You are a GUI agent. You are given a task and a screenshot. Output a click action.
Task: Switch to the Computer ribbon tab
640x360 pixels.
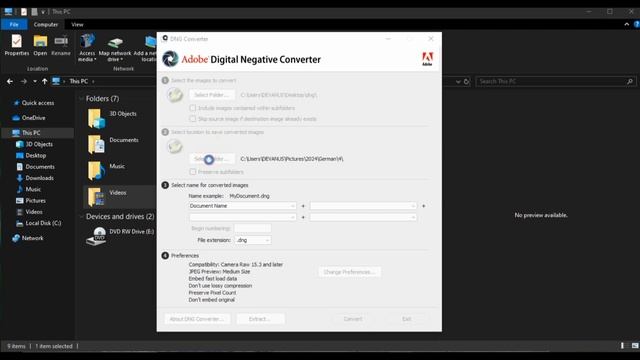point(46,24)
